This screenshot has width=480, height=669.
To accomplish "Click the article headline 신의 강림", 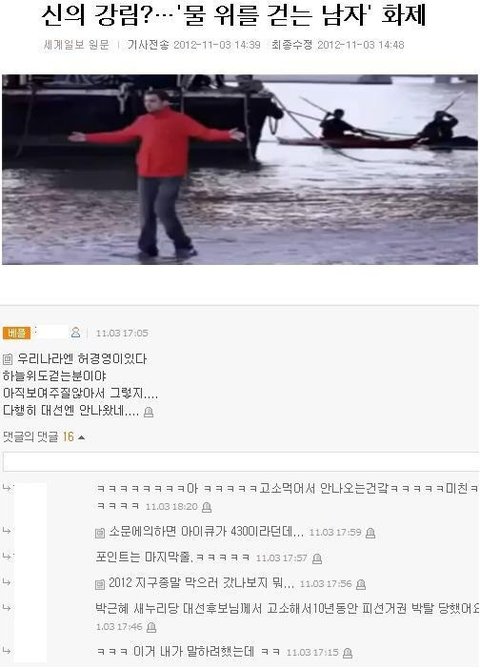I will (x=234, y=15).
